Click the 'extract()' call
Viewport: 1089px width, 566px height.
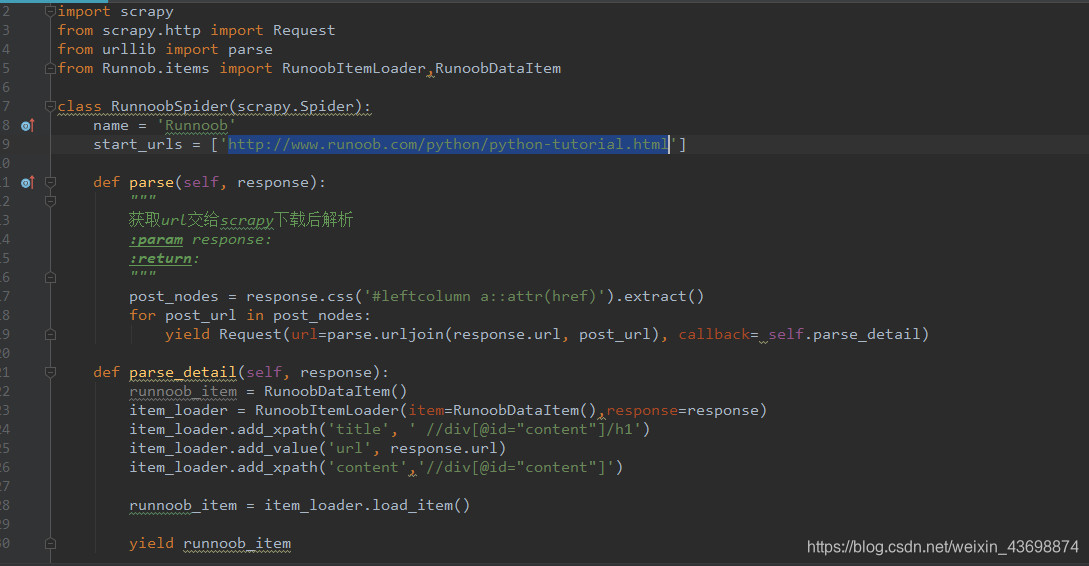point(664,297)
